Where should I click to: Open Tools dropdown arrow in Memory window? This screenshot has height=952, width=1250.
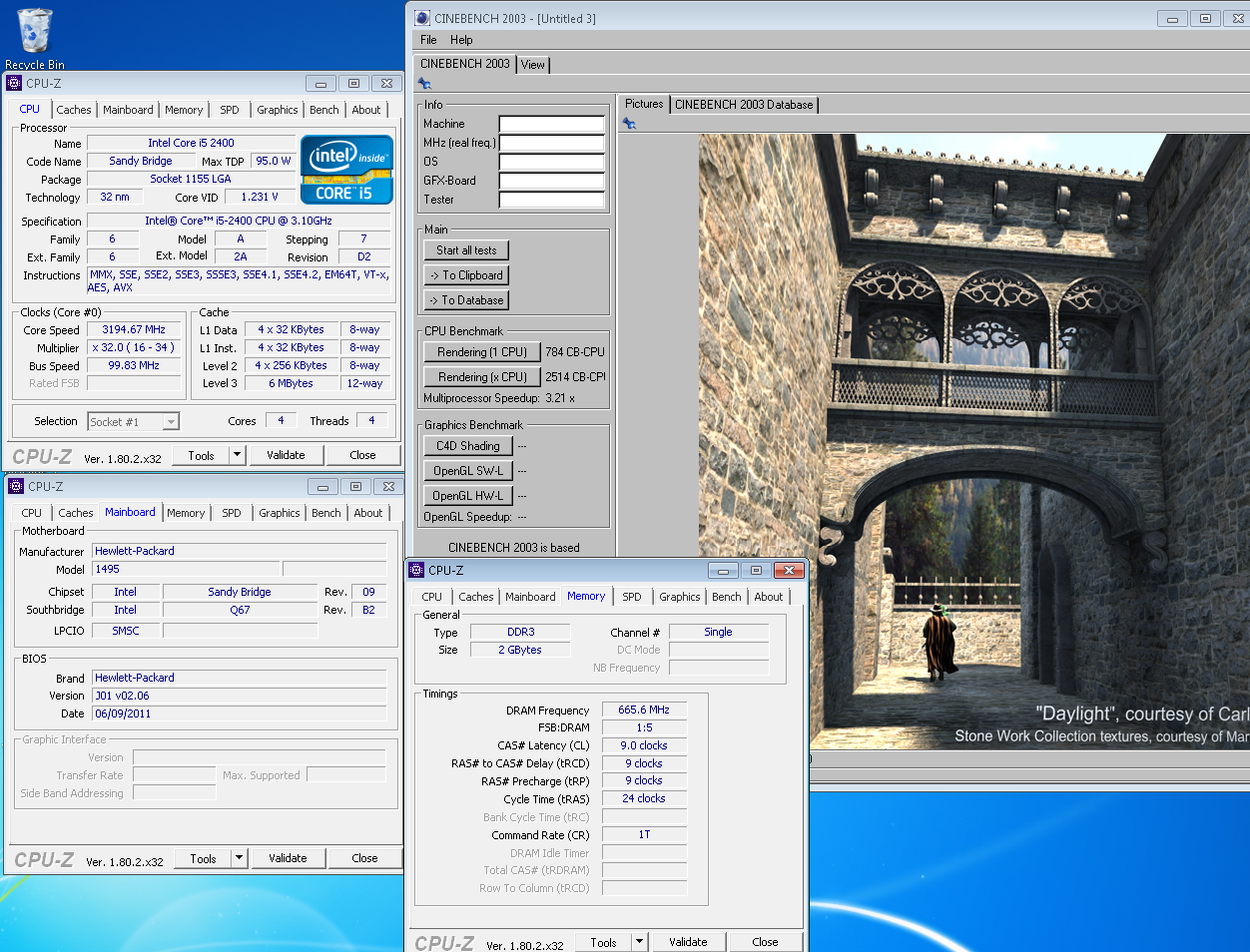pyautogui.click(x=639, y=942)
